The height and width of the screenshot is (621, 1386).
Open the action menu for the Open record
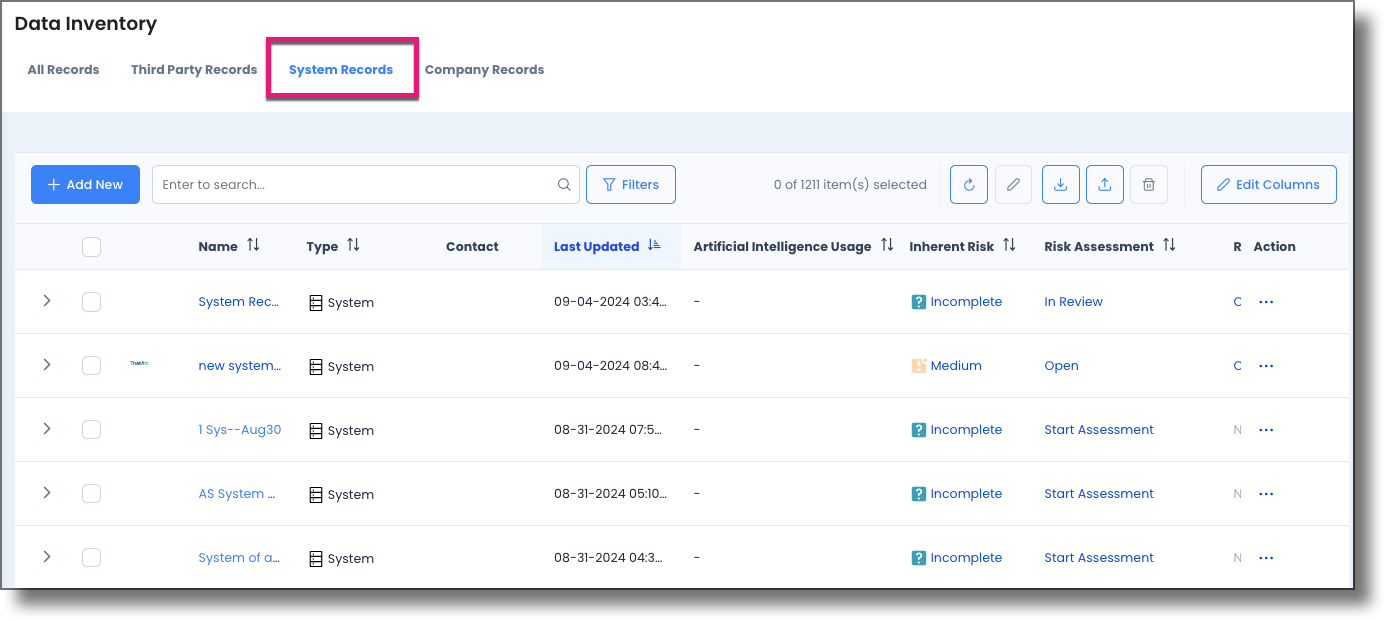[x=1266, y=365]
